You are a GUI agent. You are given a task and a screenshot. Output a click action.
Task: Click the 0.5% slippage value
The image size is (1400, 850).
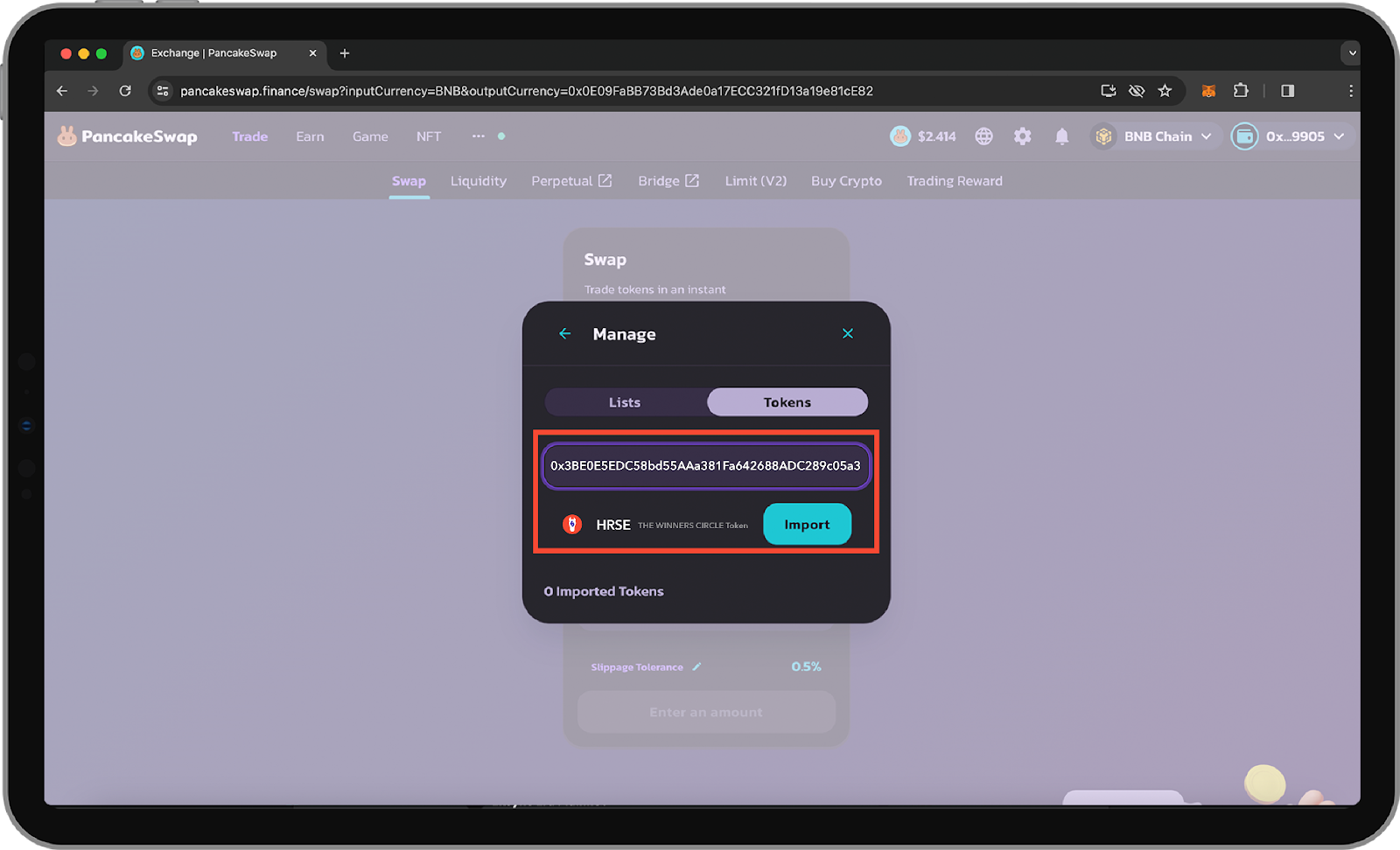806,666
